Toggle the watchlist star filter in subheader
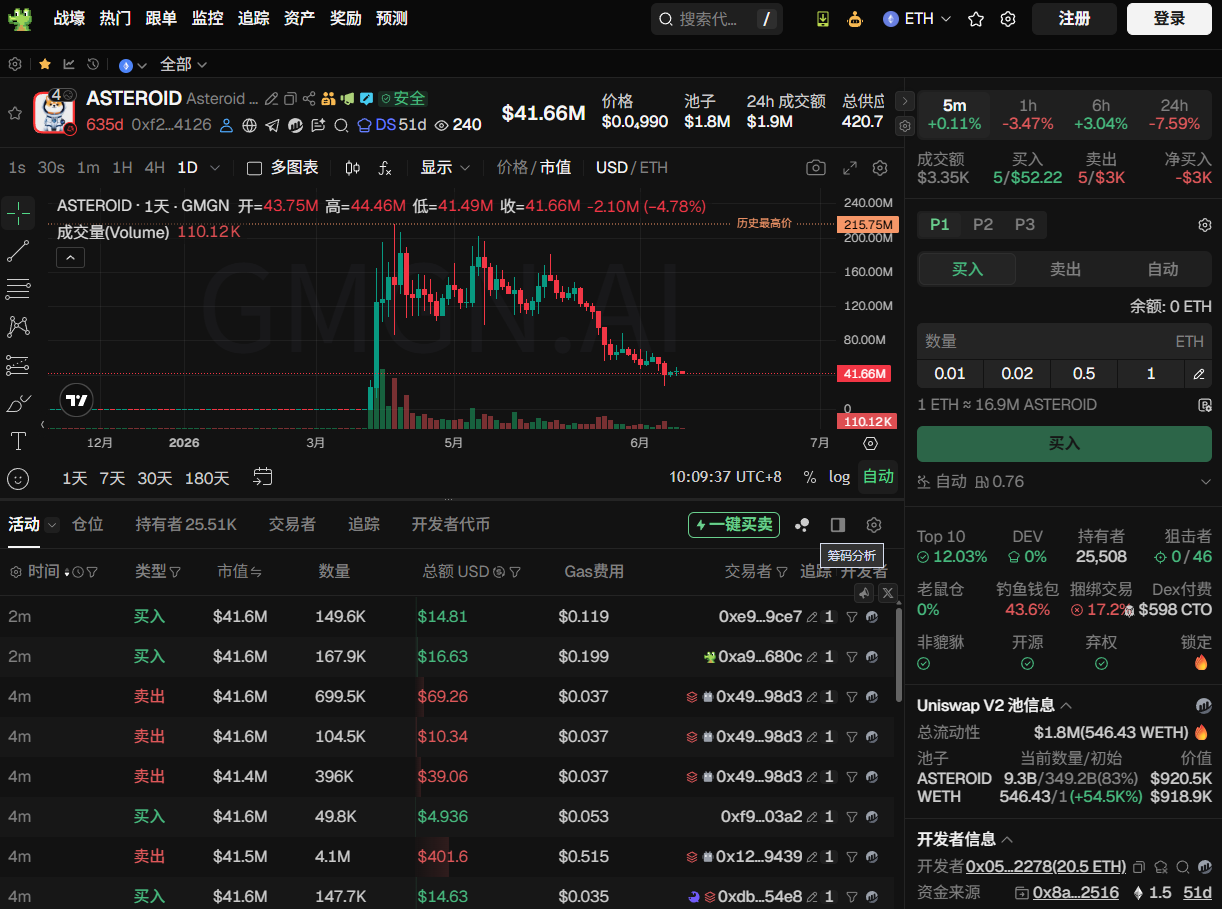 coord(45,64)
